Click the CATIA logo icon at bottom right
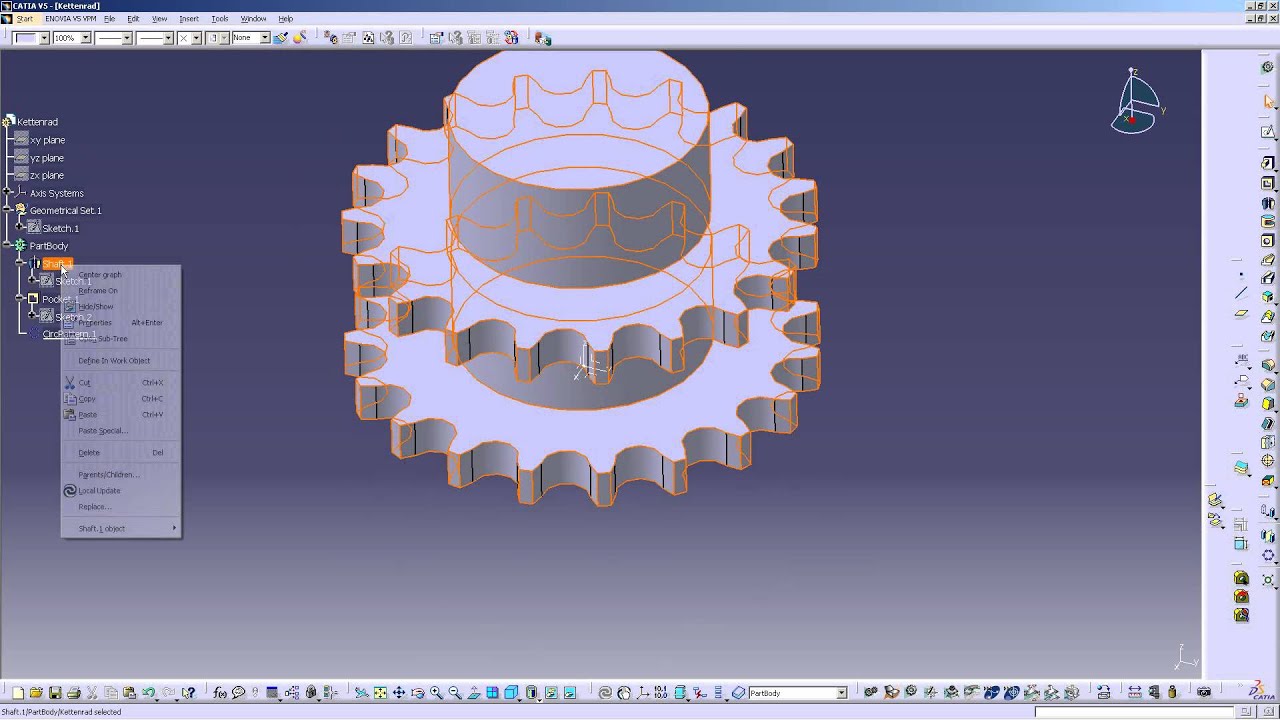This screenshot has width=1280, height=720. pos(1260,690)
